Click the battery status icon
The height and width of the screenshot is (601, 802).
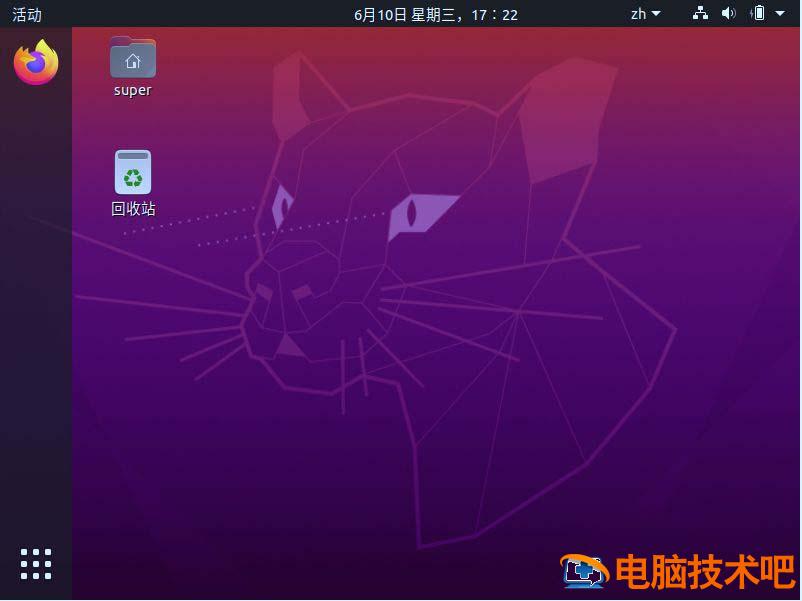[x=758, y=13]
